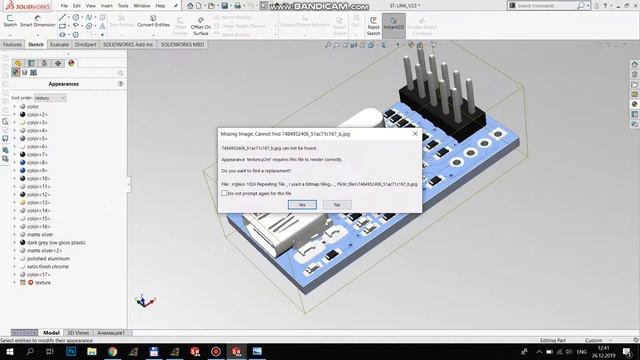The height and width of the screenshot is (360, 640).
Task: Open the Sort order dropdown
Action: (x=50, y=98)
